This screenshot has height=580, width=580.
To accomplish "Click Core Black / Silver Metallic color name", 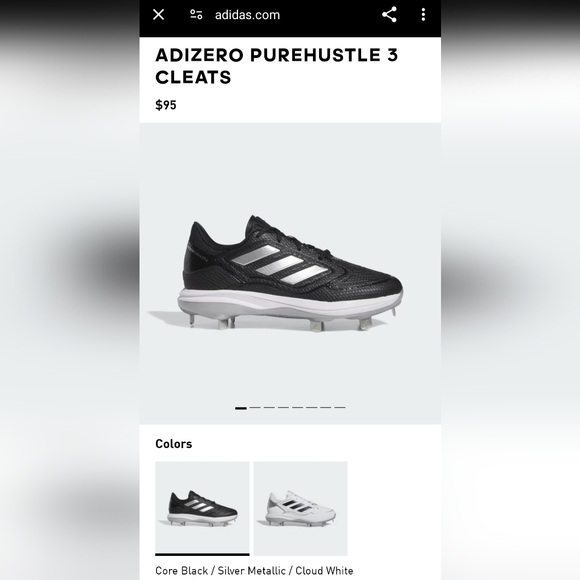I will coord(220,570).
